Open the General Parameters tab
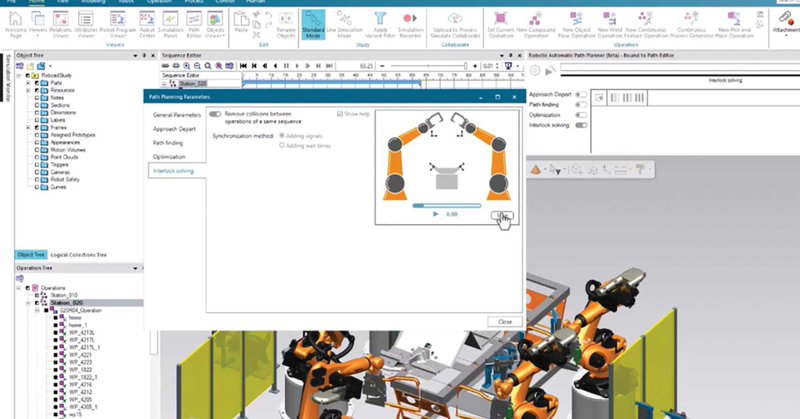This screenshot has width=800, height=419. [x=177, y=115]
